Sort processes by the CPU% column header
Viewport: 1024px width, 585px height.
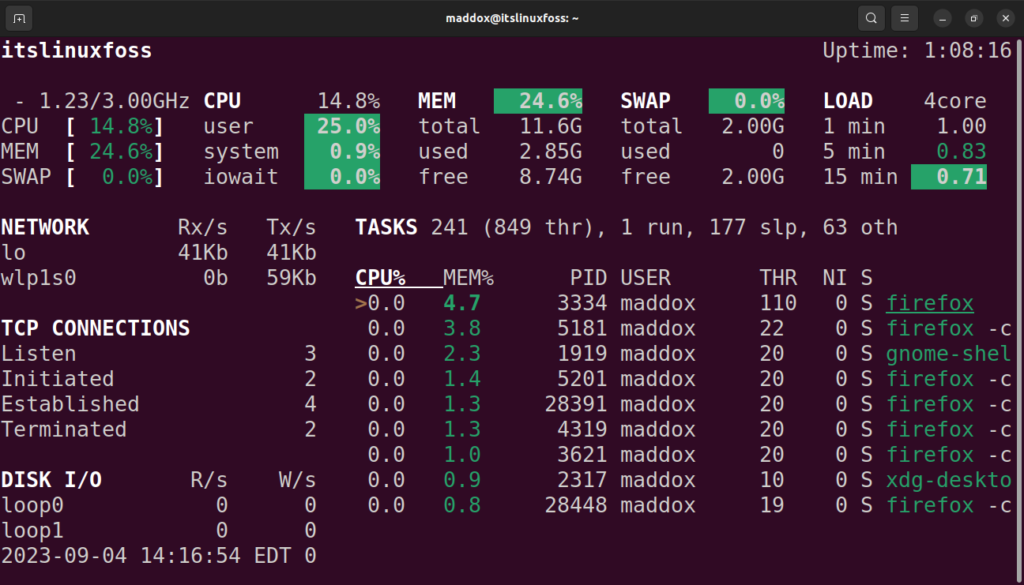click(x=378, y=277)
